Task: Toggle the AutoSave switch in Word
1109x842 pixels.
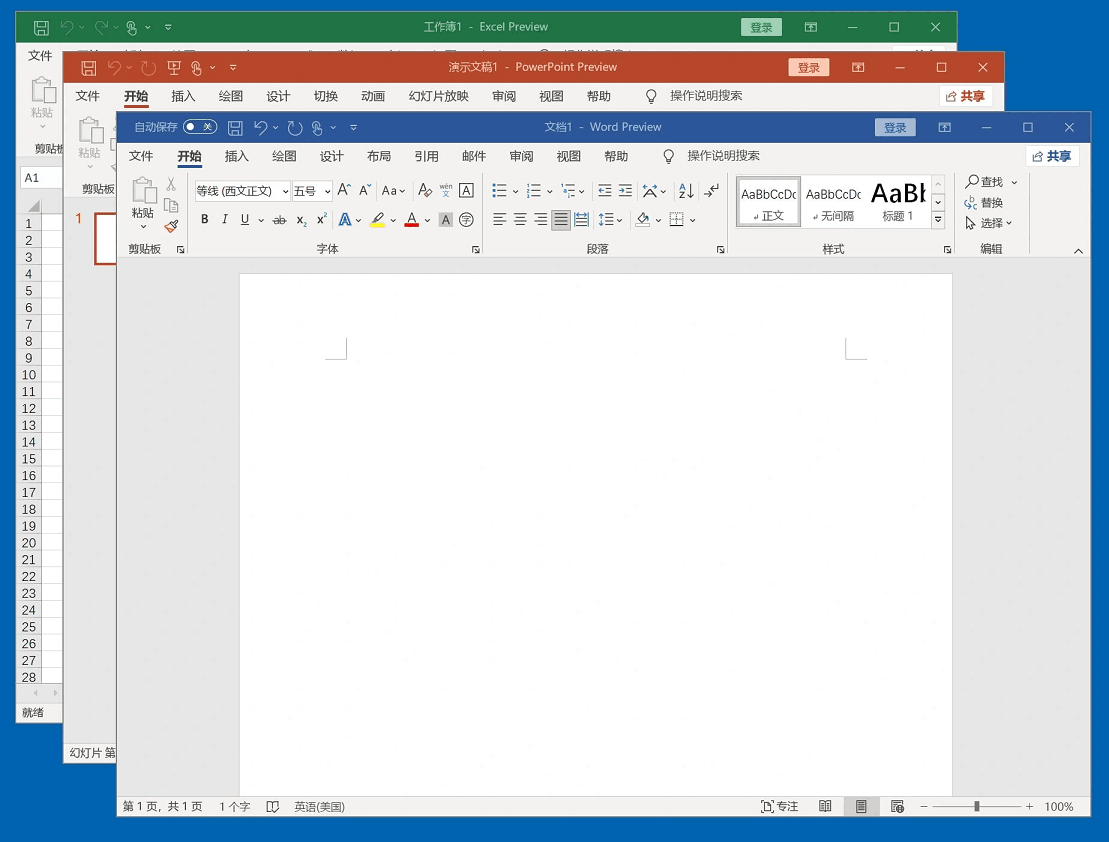Action: tap(199, 127)
